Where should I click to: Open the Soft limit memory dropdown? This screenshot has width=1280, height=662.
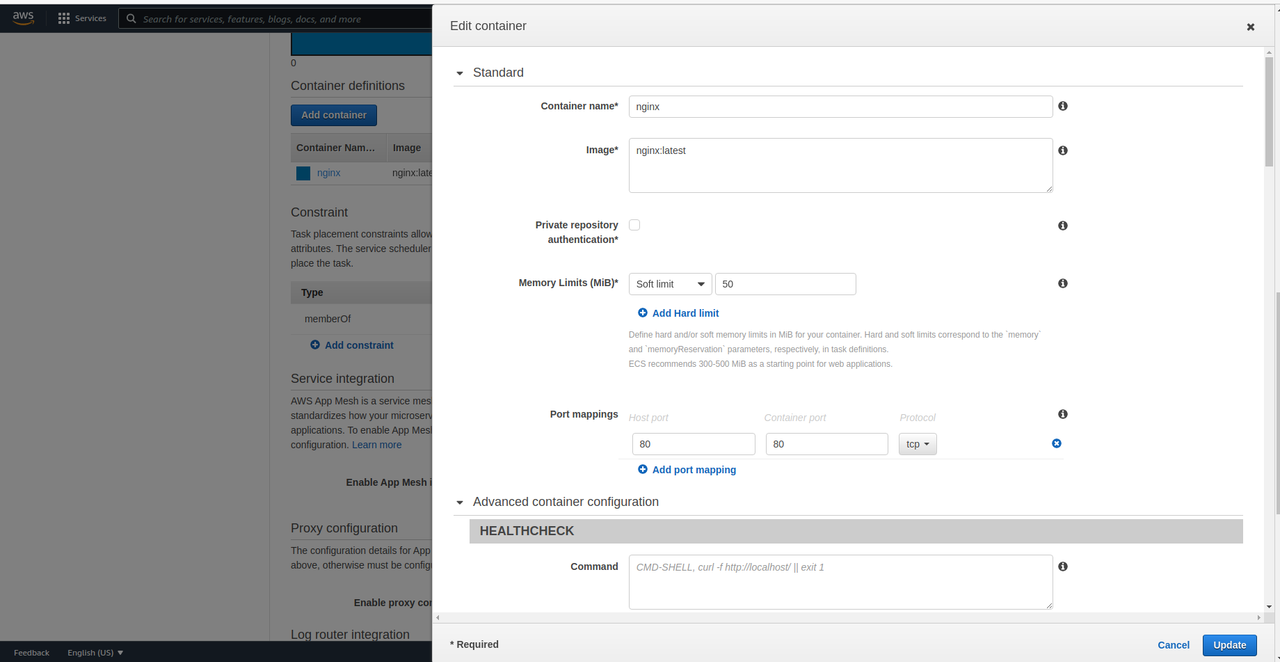(670, 284)
